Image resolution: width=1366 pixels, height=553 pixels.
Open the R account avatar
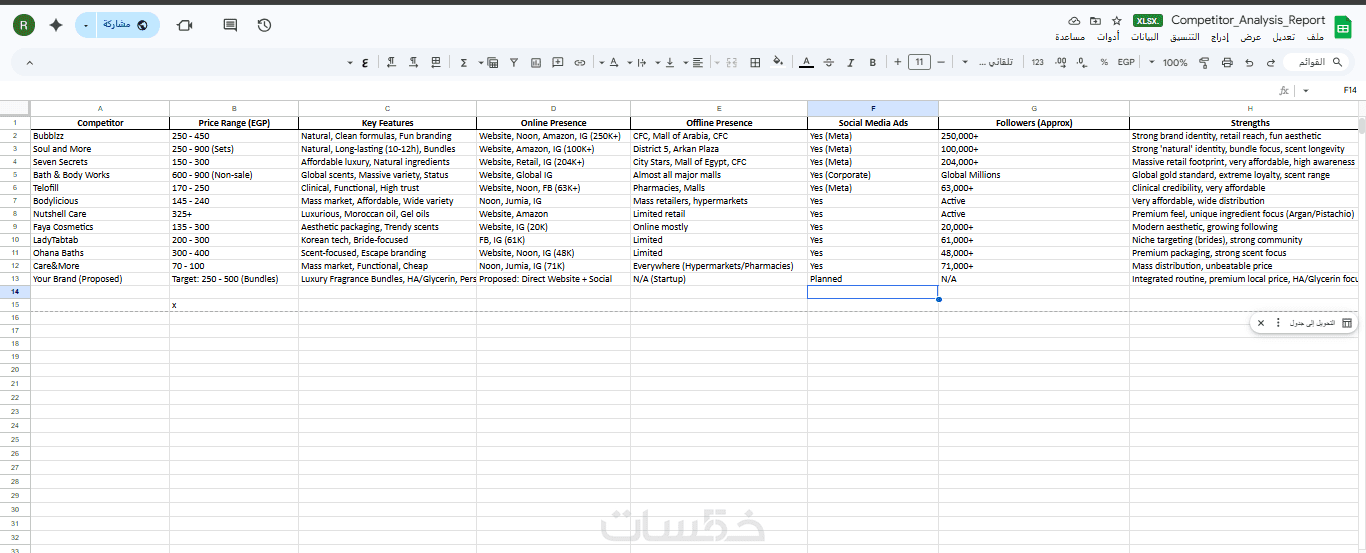(24, 25)
